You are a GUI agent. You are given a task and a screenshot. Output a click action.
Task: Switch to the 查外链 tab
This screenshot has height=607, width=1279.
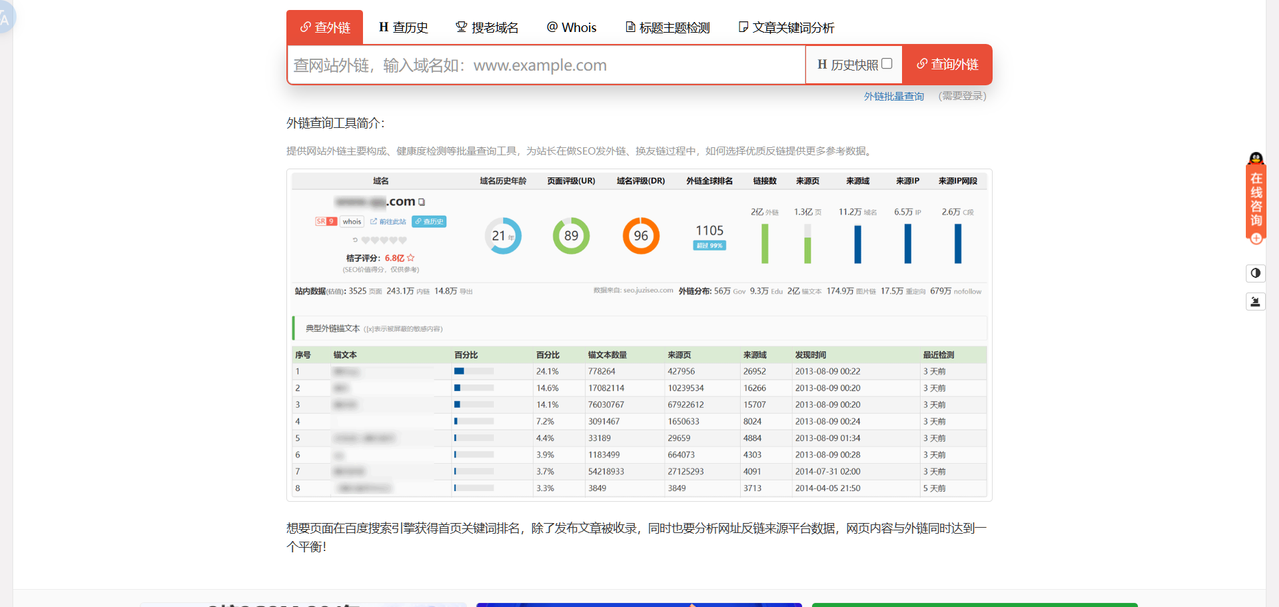[x=325, y=27]
